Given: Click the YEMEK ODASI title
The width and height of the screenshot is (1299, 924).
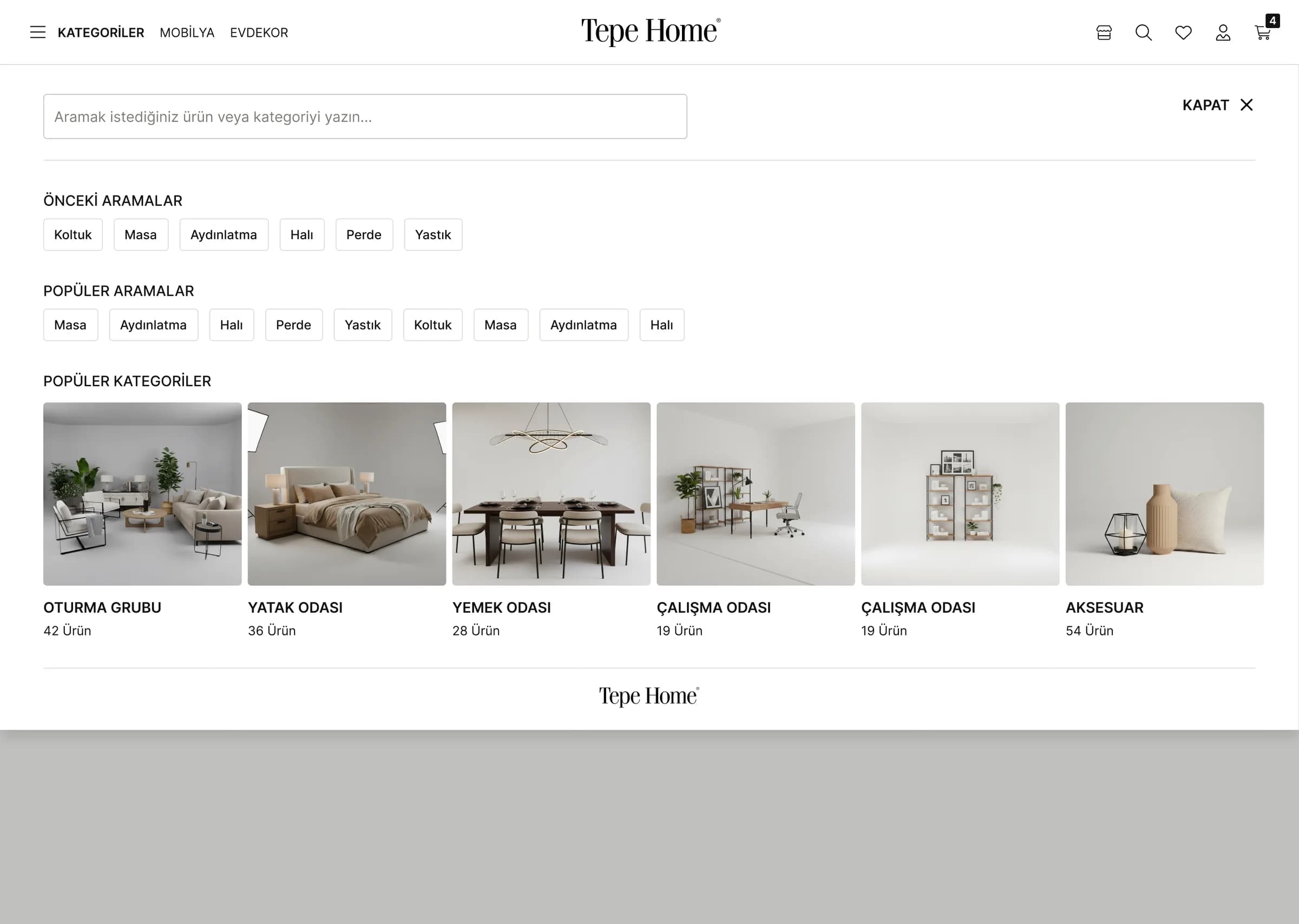Looking at the screenshot, I should 502,608.
